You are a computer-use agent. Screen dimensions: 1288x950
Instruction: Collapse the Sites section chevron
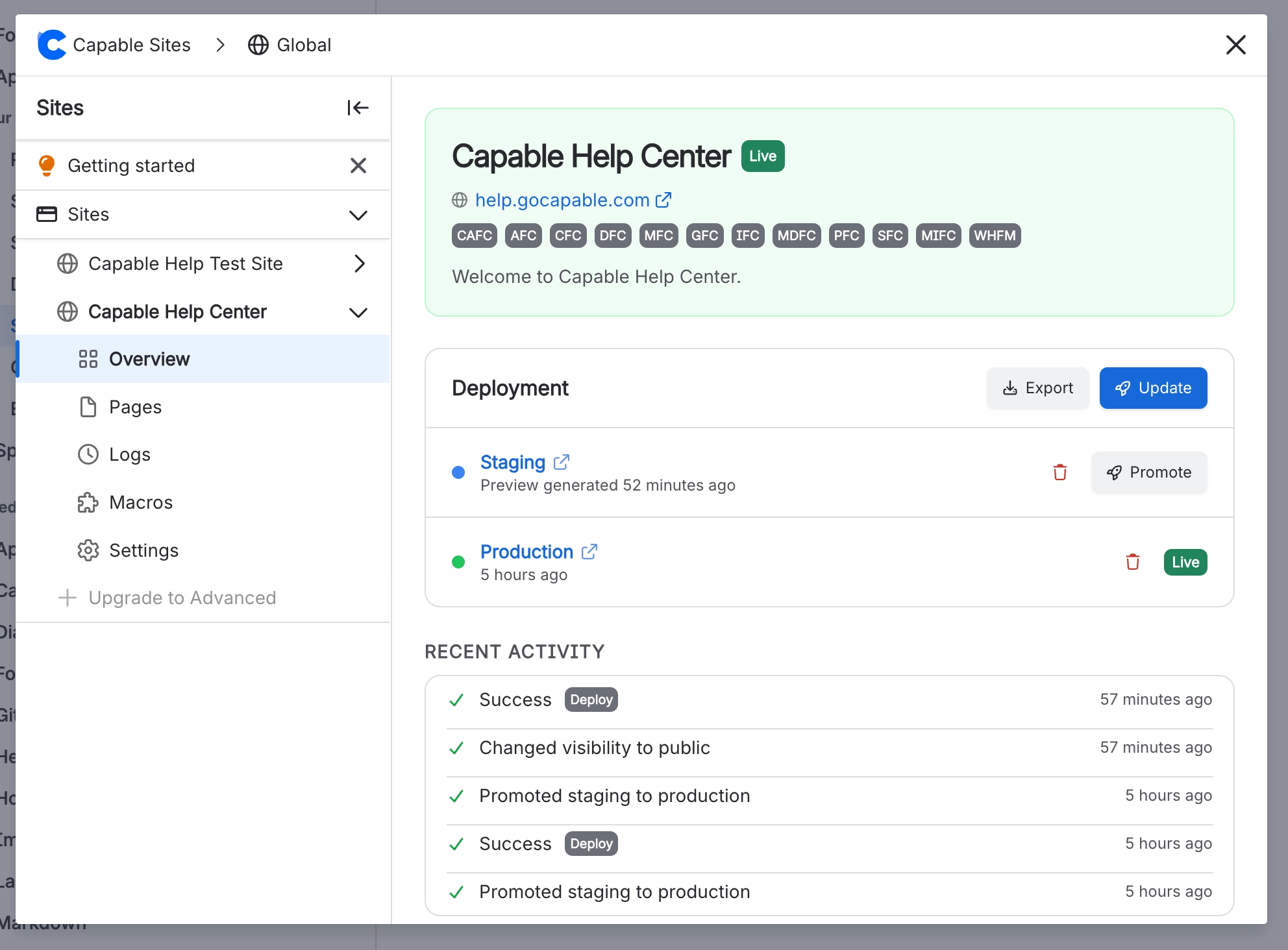tap(358, 215)
